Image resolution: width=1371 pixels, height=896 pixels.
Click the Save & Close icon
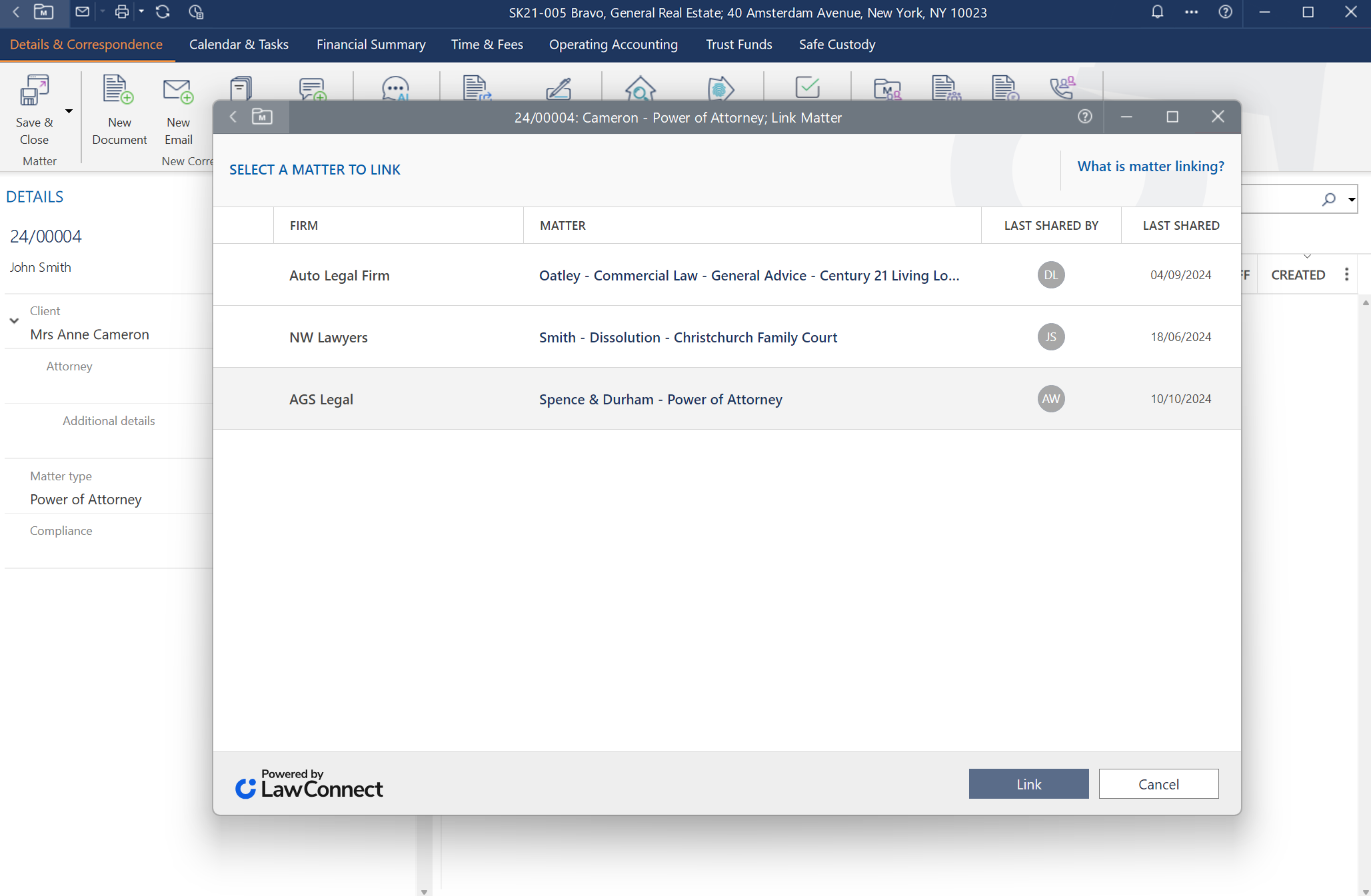[x=34, y=91]
